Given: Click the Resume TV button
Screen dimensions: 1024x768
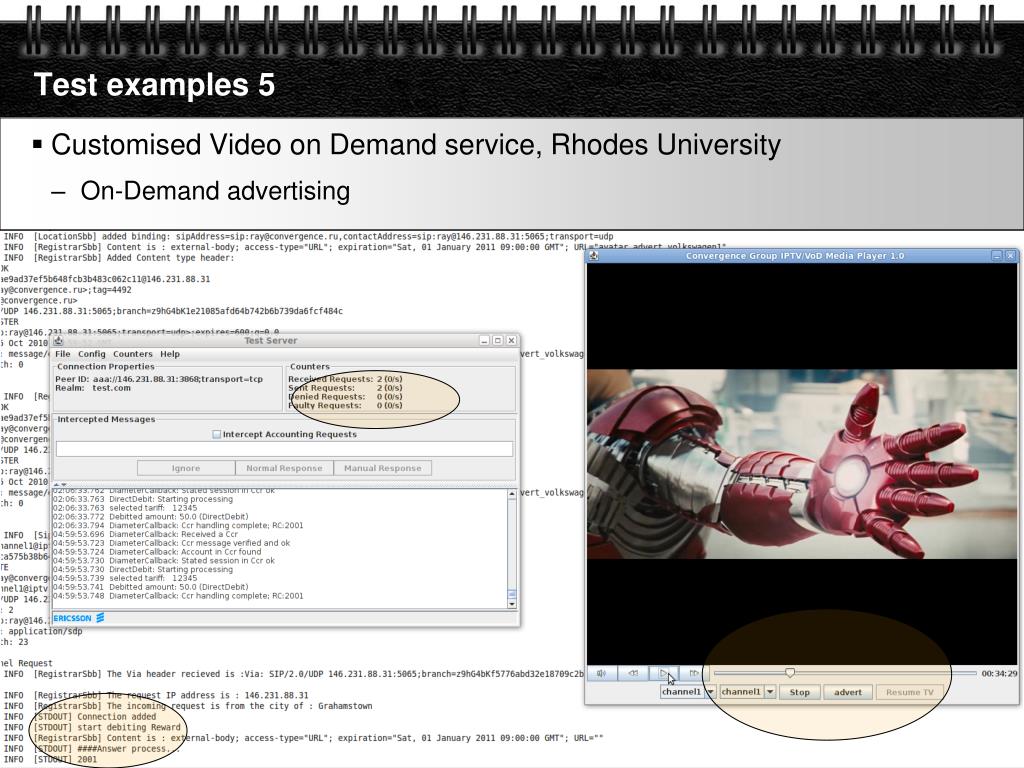Looking at the screenshot, I should click(x=910, y=692).
